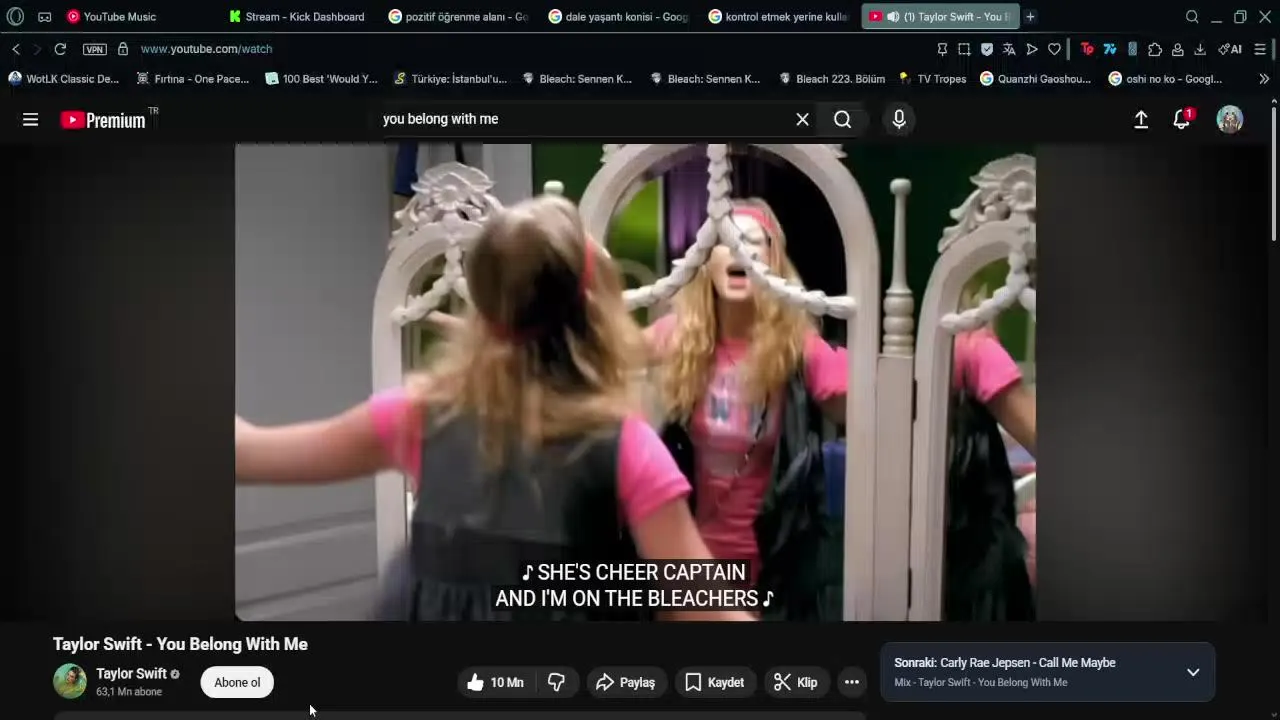Open the YouTube hamburger guide menu
Viewport: 1280px width, 720px height.
(x=31, y=120)
